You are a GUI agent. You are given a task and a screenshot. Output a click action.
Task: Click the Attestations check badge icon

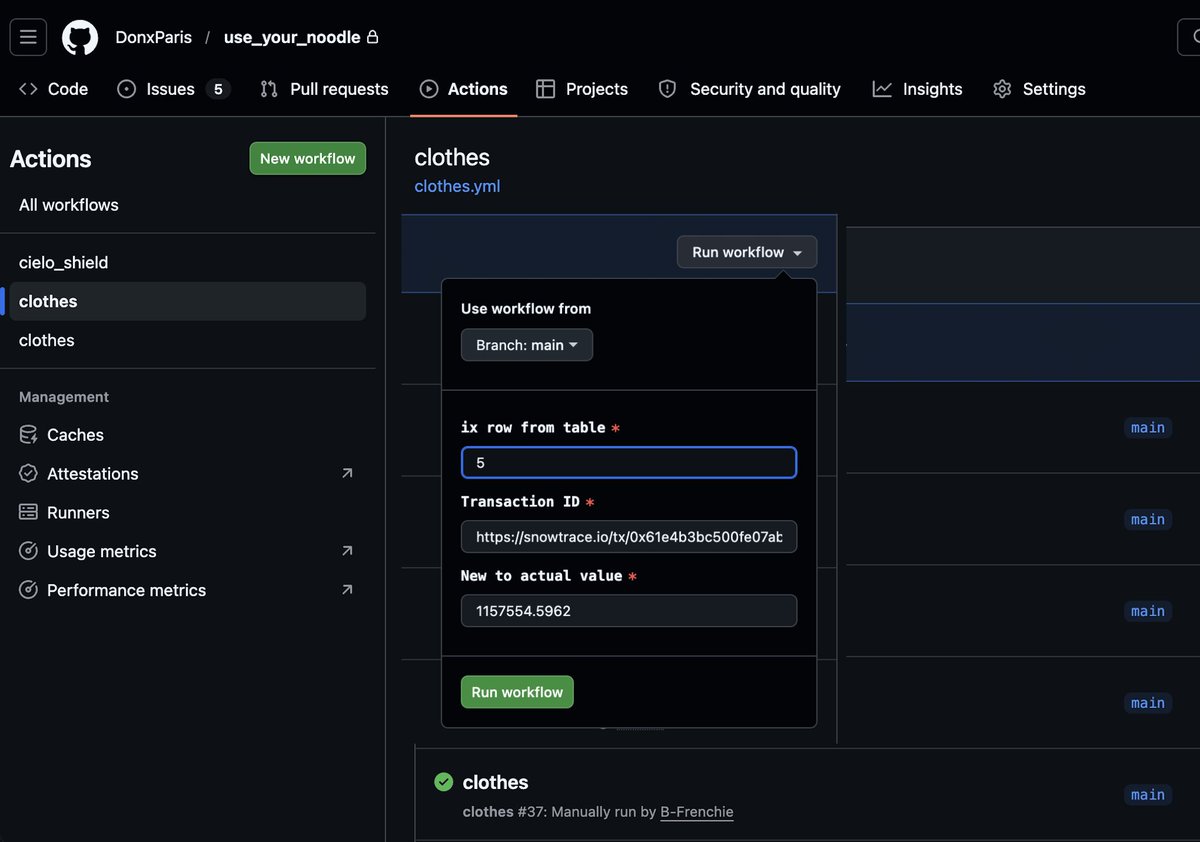[x=28, y=474]
